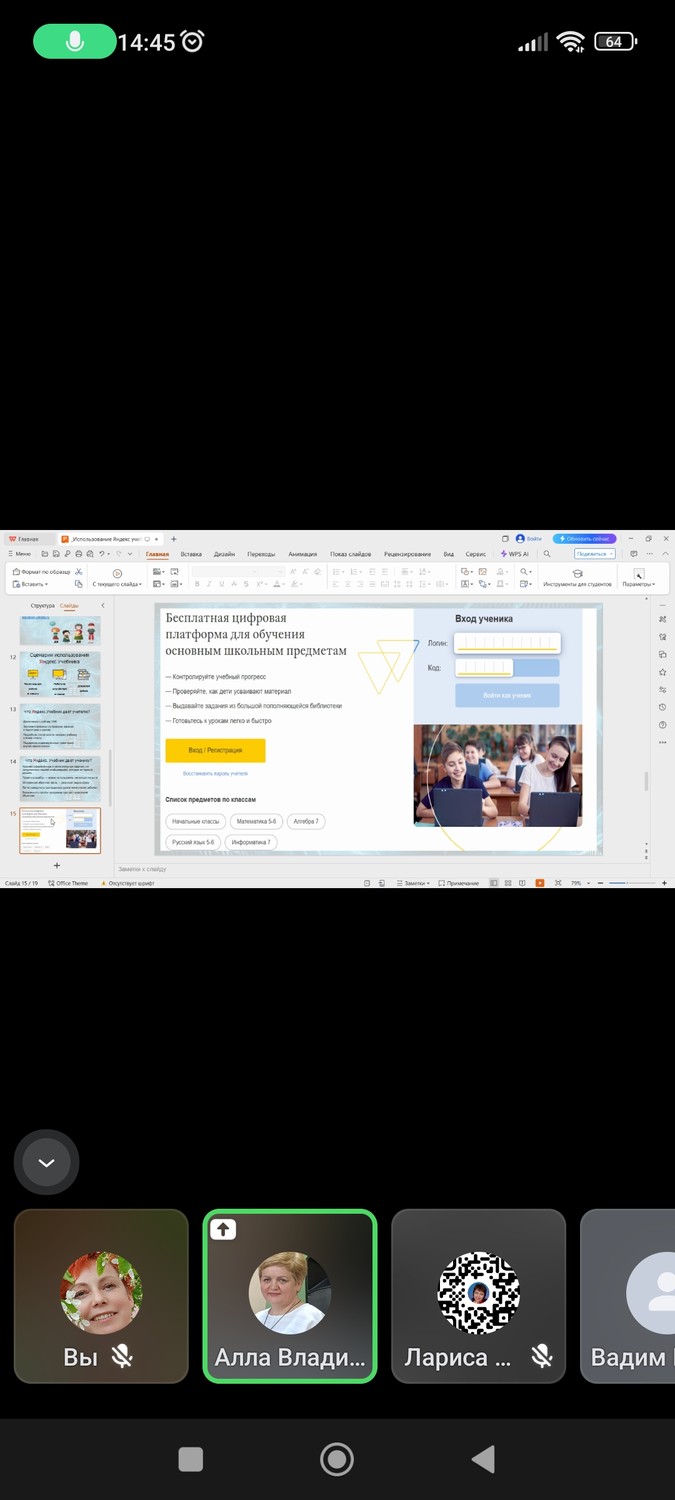Click the Заметки к слайду notes area
This screenshot has width=675, height=1500.
(x=380, y=869)
